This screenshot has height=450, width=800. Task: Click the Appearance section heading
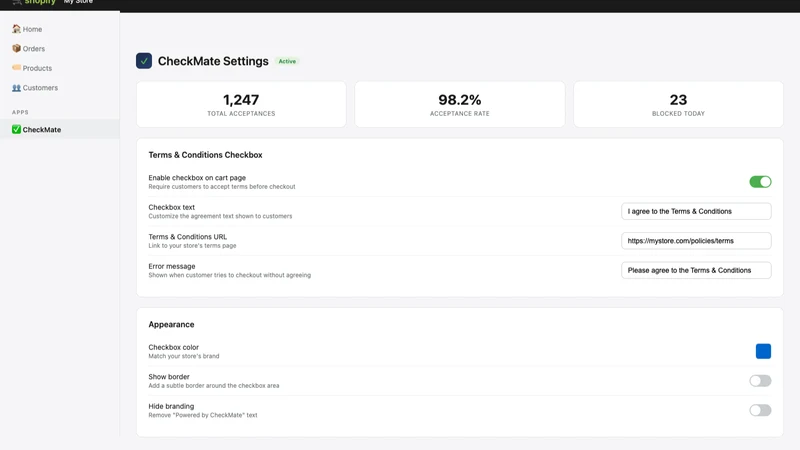[x=171, y=324]
